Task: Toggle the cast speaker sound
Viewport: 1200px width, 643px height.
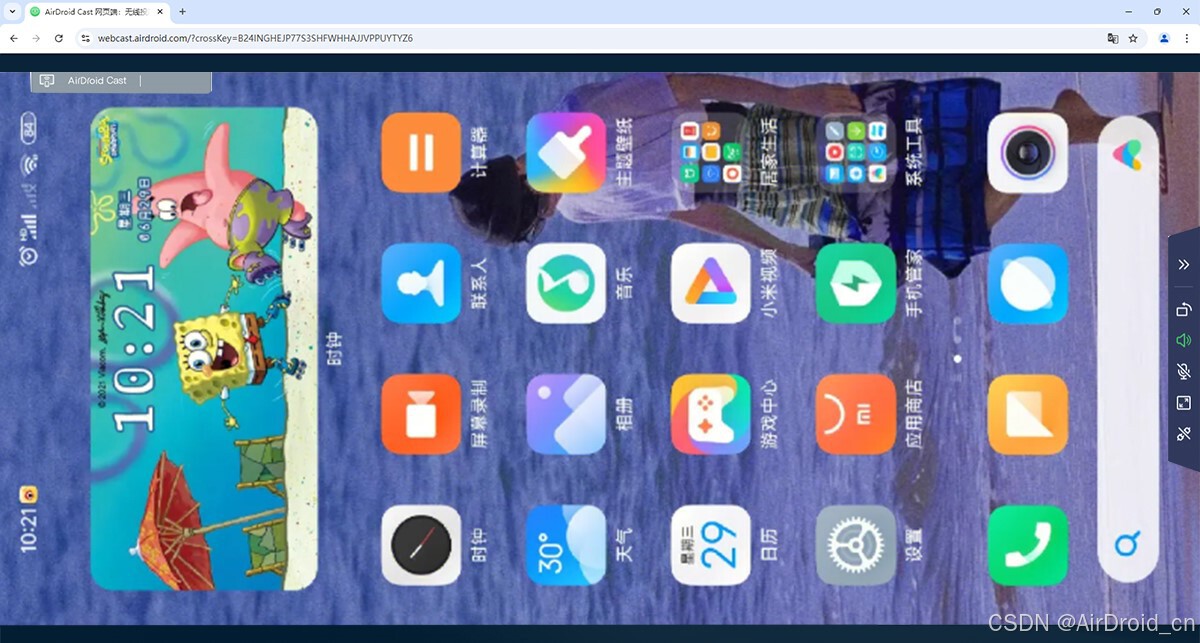Action: tap(1183, 340)
